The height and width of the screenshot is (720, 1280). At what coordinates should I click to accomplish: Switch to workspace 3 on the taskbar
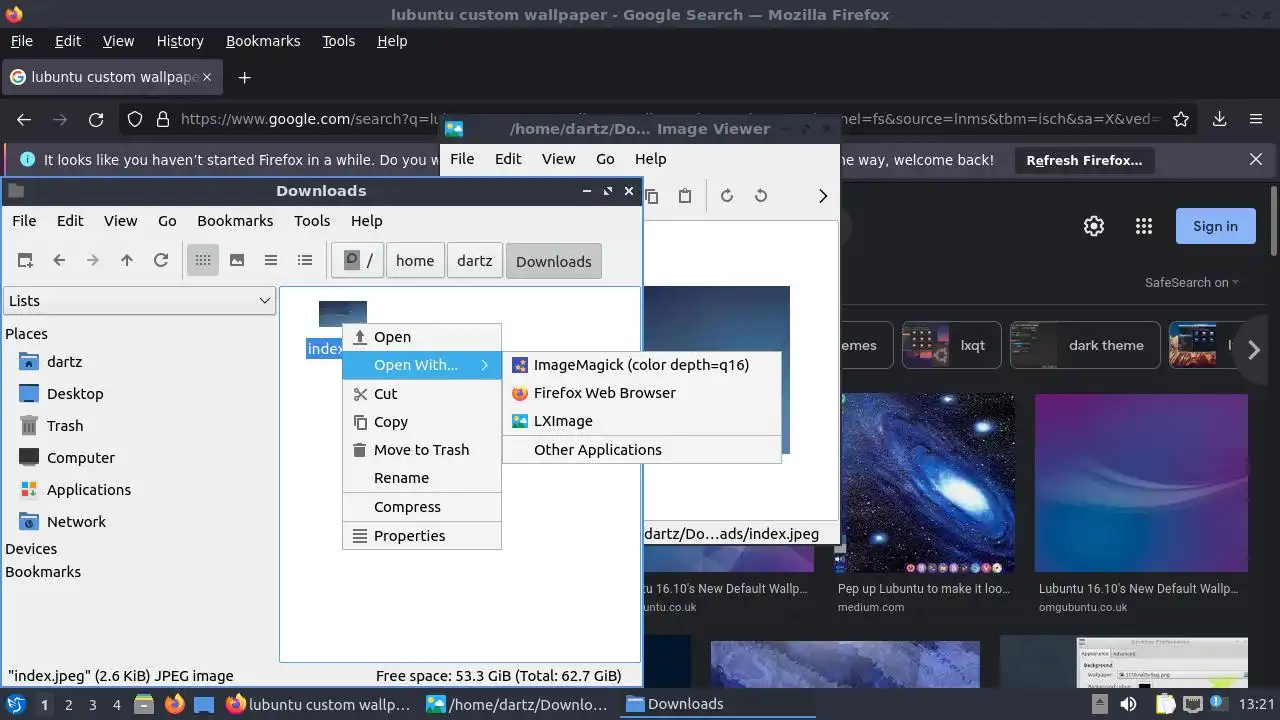pos(92,704)
